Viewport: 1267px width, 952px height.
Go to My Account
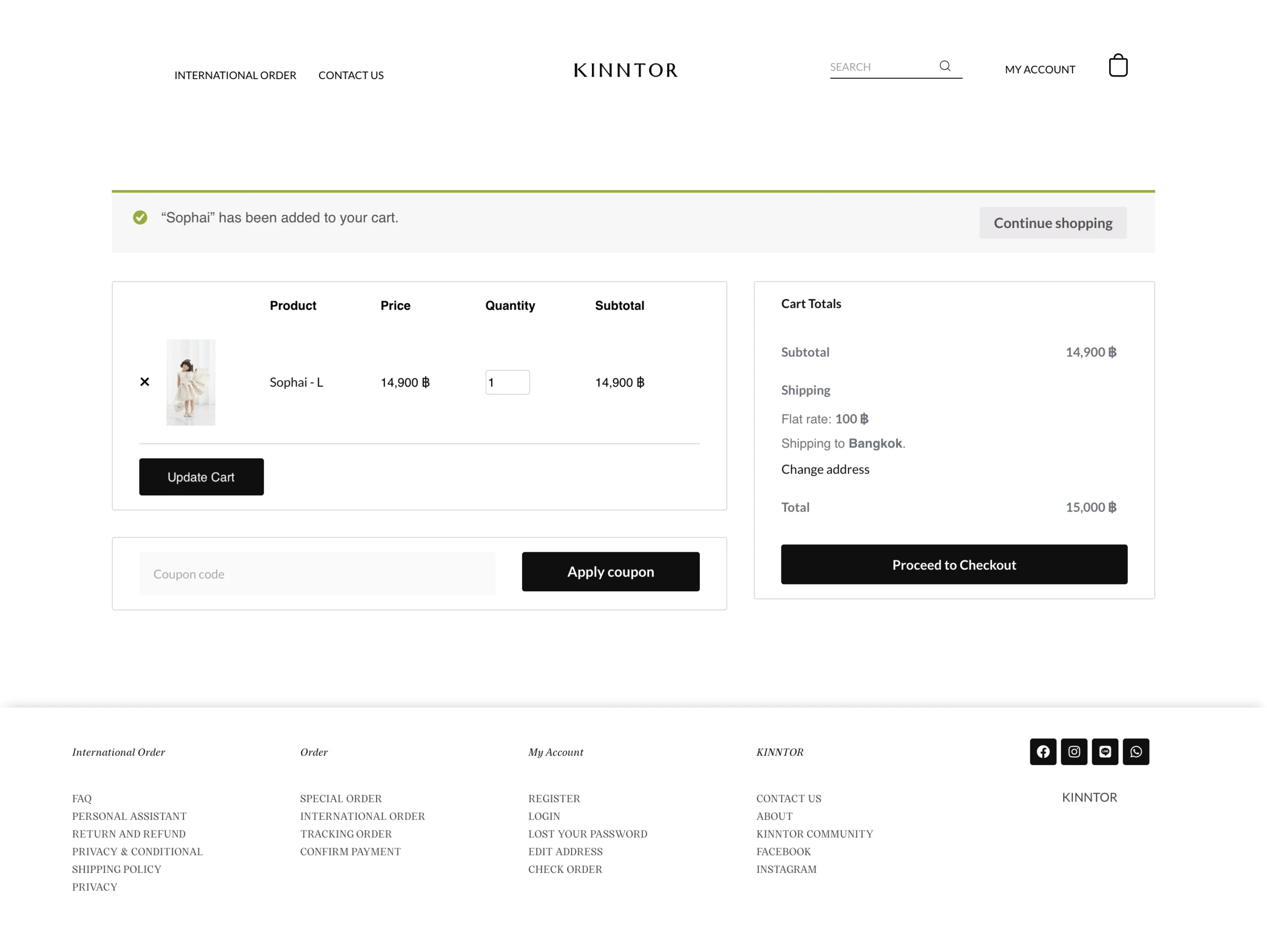click(1040, 69)
